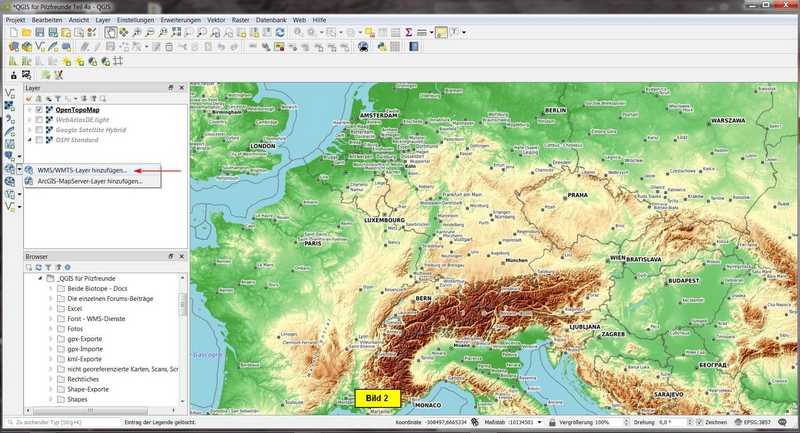Open the Maßstab scale dropdown

coord(539,422)
